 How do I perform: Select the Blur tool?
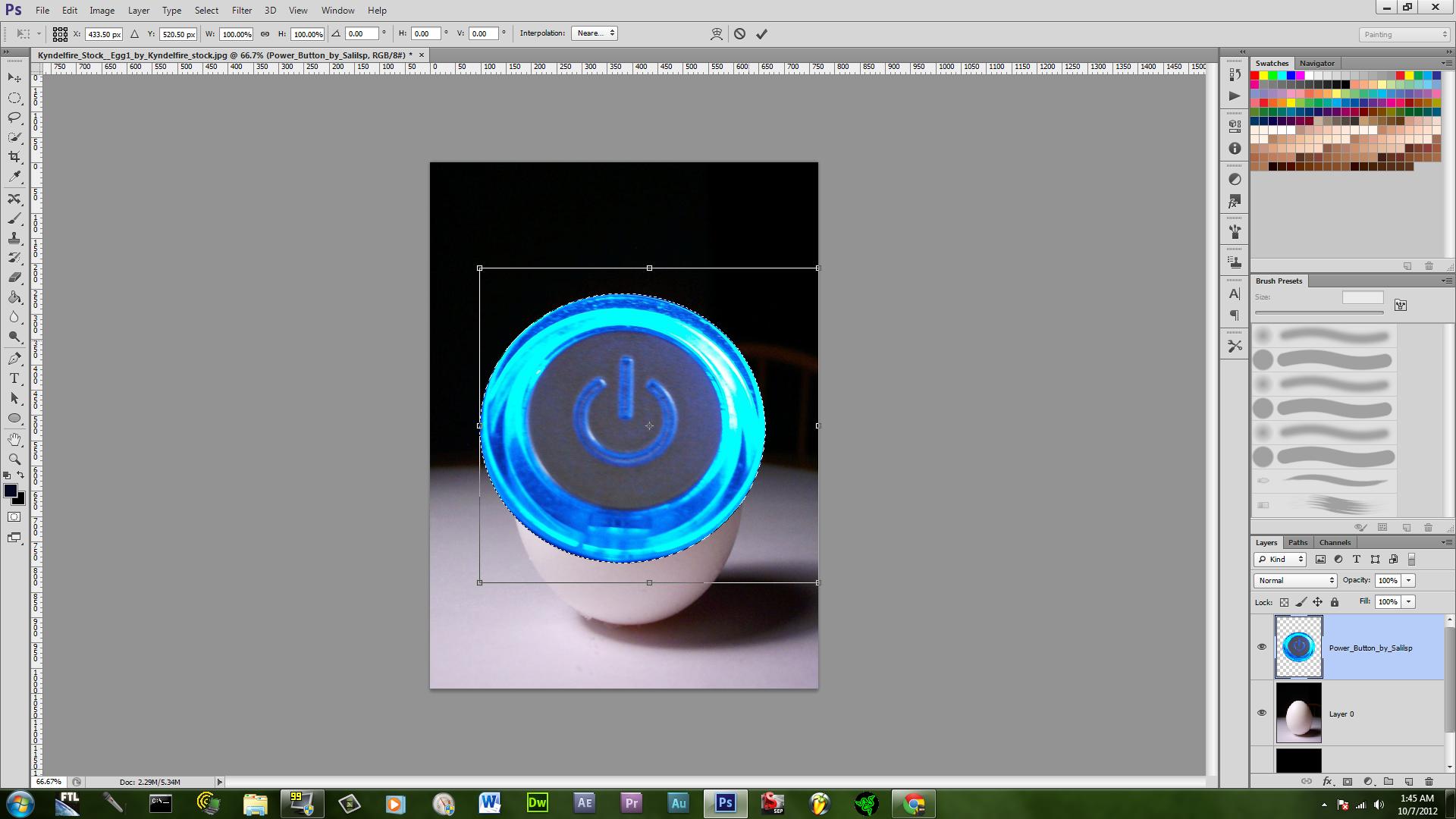(14, 317)
